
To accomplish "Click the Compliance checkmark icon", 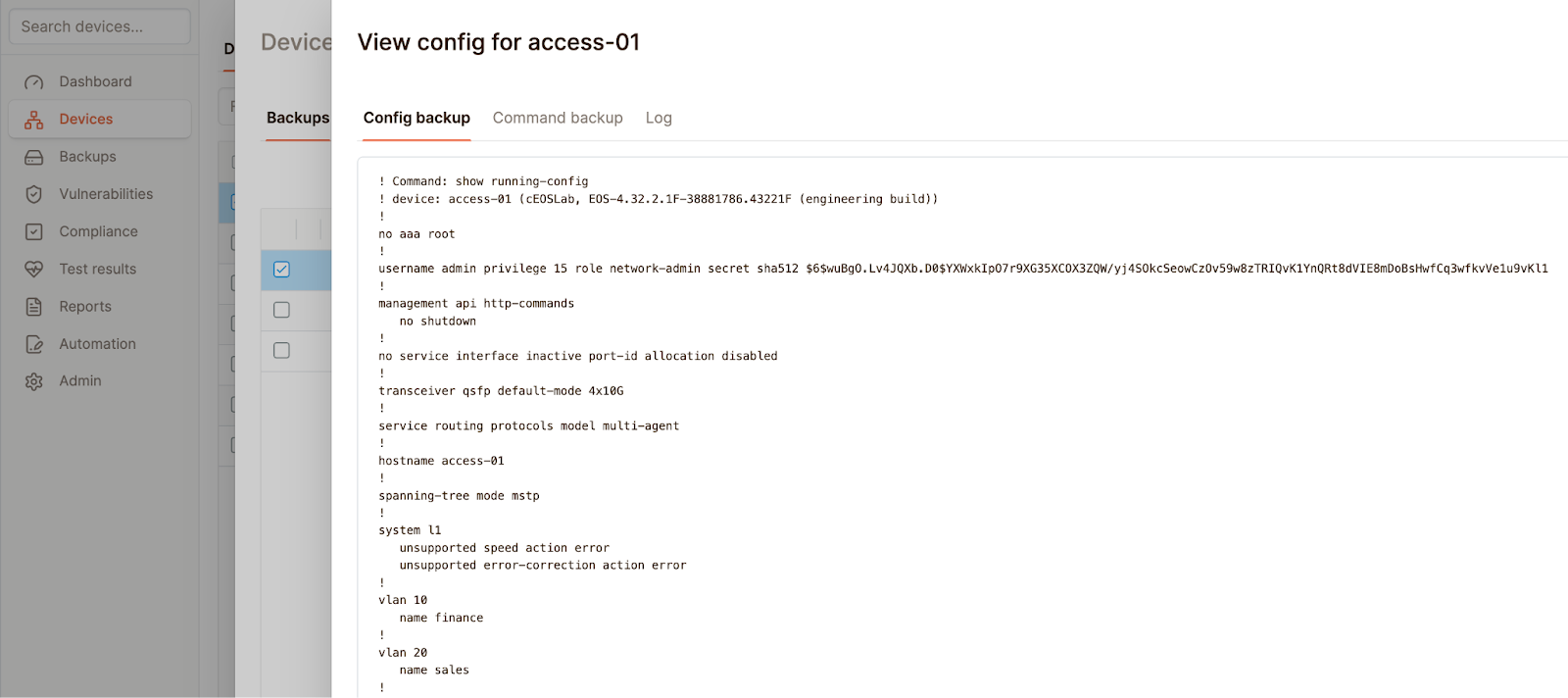I will tap(34, 231).
